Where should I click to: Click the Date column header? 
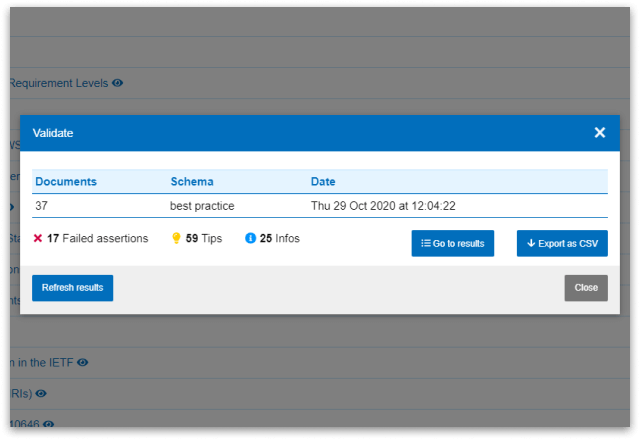[323, 182]
